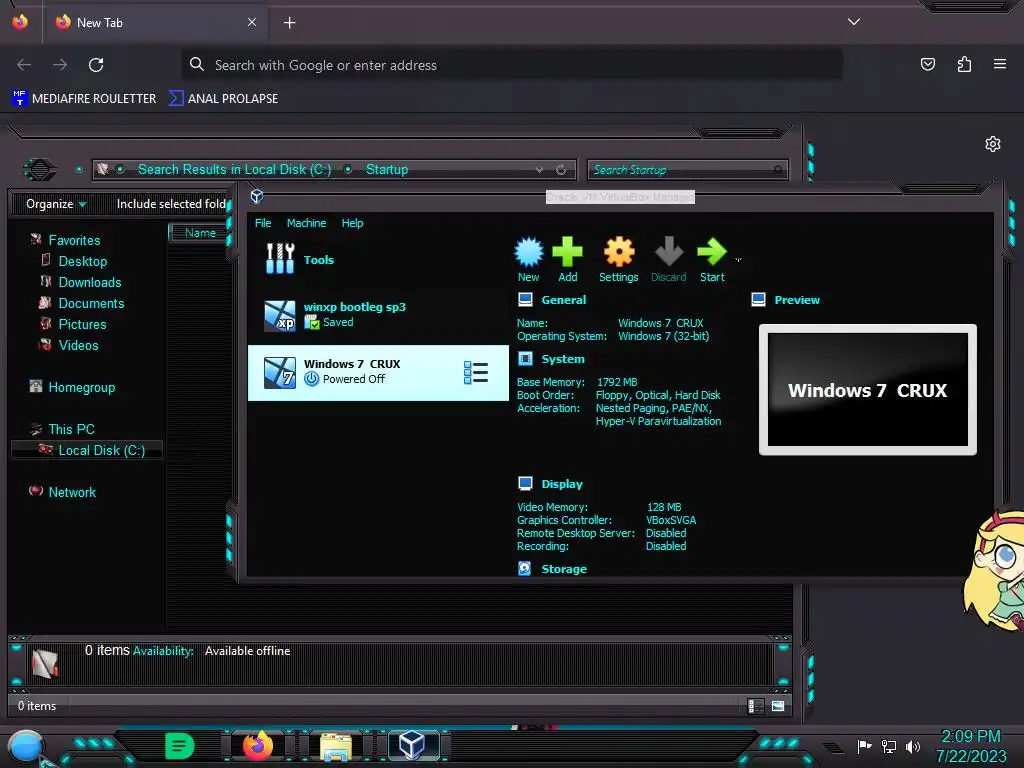Open Downloads in Explorer favorites
Image resolution: width=1024 pixels, height=768 pixels.
point(90,282)
